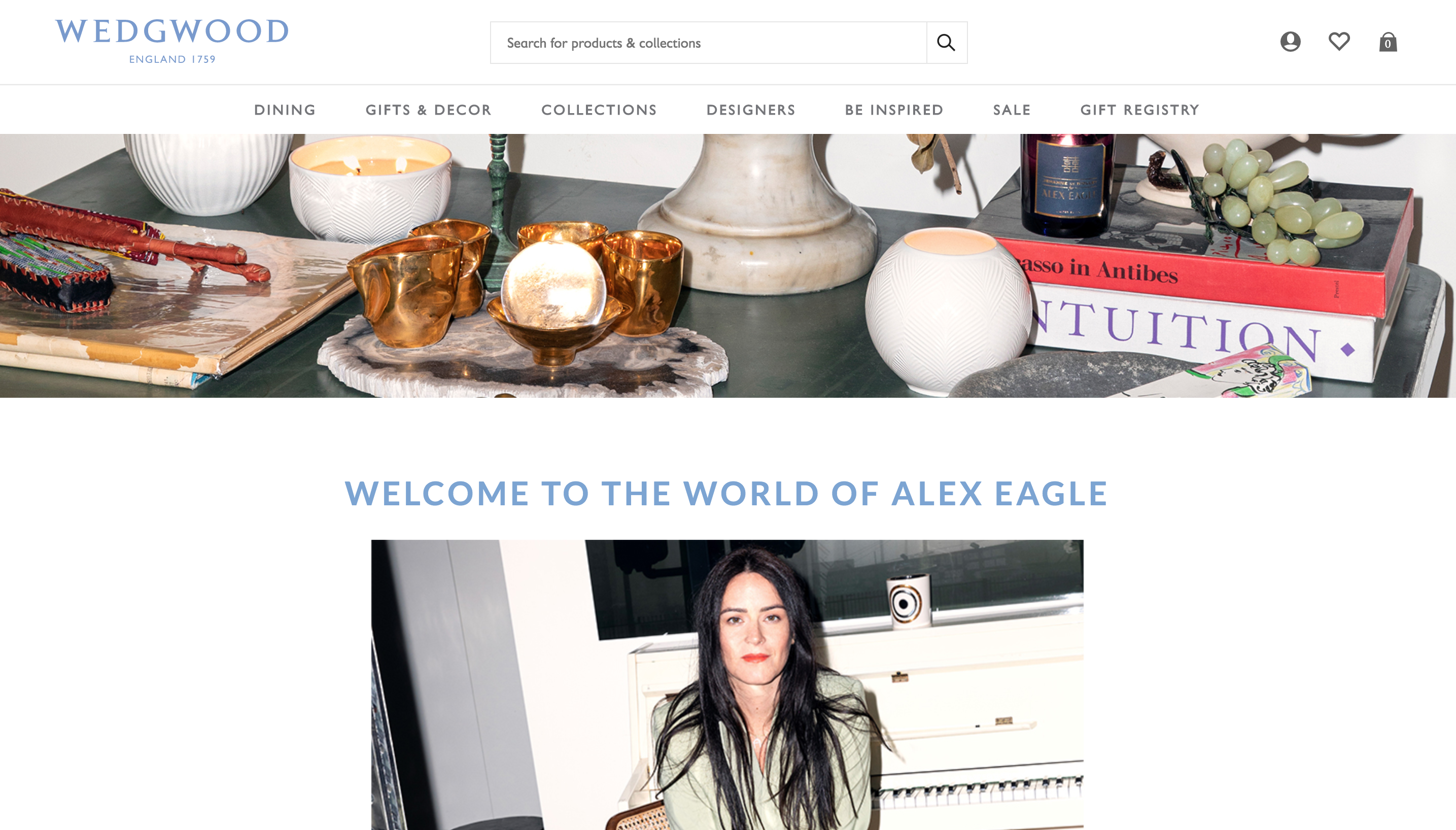Open the Dining menu
The height and width of the screenshot is (830, 1456).
click(285, 110)
